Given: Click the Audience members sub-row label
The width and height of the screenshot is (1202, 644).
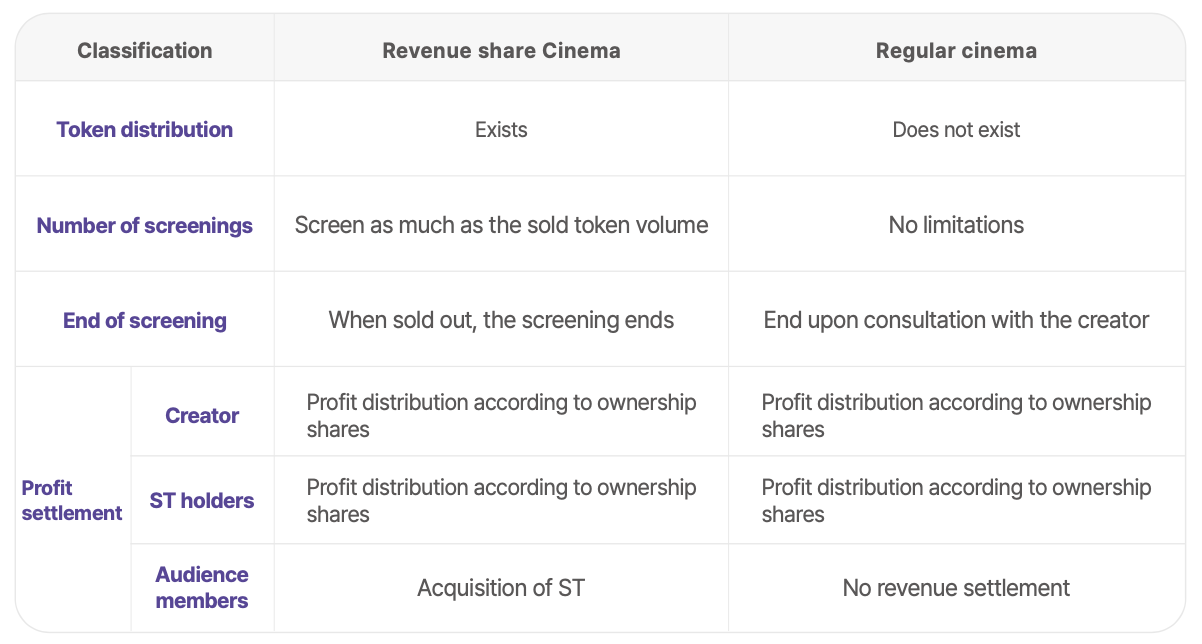Looking at the screenshot, I should (202, 587).
